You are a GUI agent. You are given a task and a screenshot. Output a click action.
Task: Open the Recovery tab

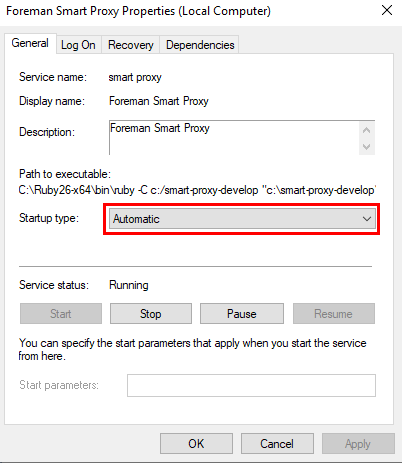click(131, 45)
